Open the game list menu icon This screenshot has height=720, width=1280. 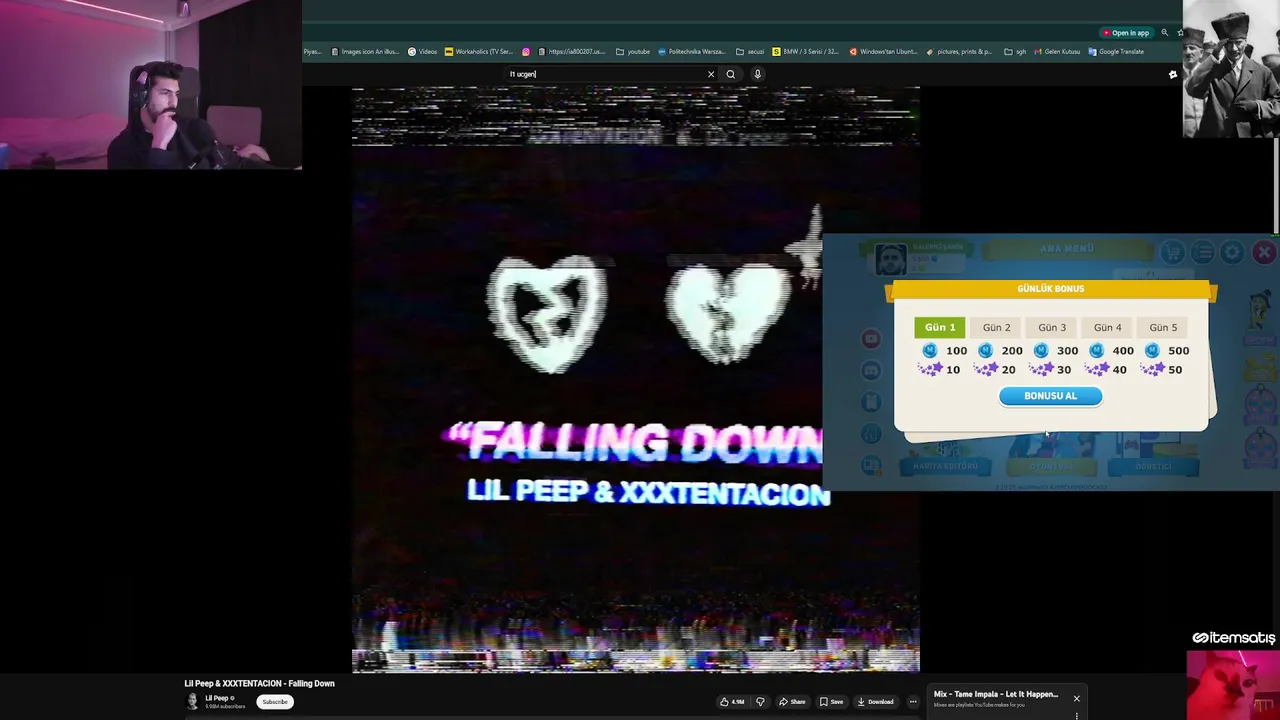(1203, 252)
